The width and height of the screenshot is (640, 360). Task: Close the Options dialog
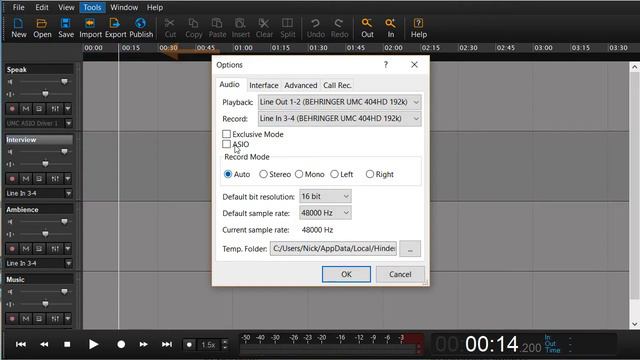[414, 64]
